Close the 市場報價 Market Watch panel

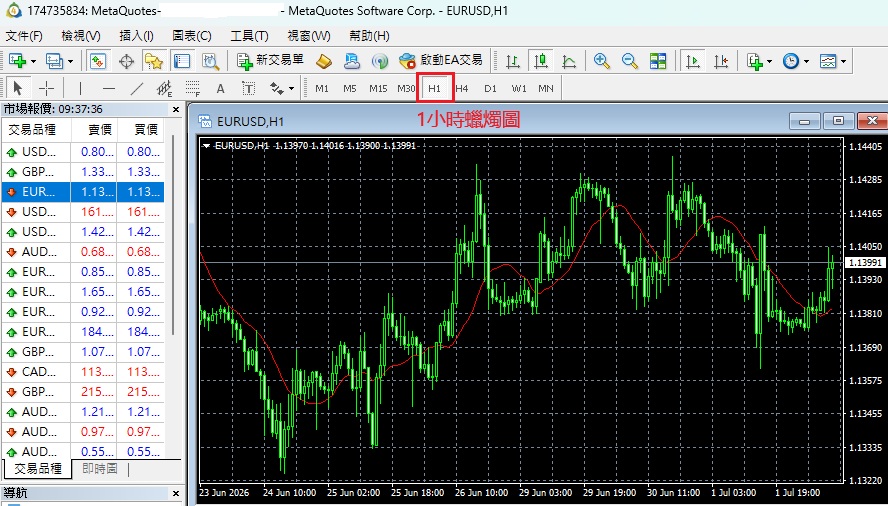(176, 109)
